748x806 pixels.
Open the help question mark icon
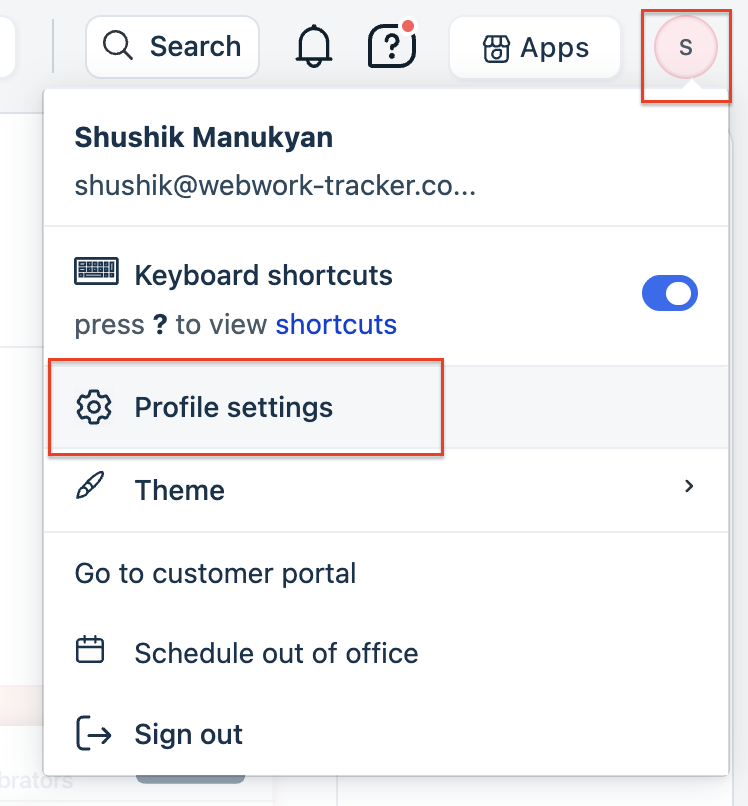point(392,45)
